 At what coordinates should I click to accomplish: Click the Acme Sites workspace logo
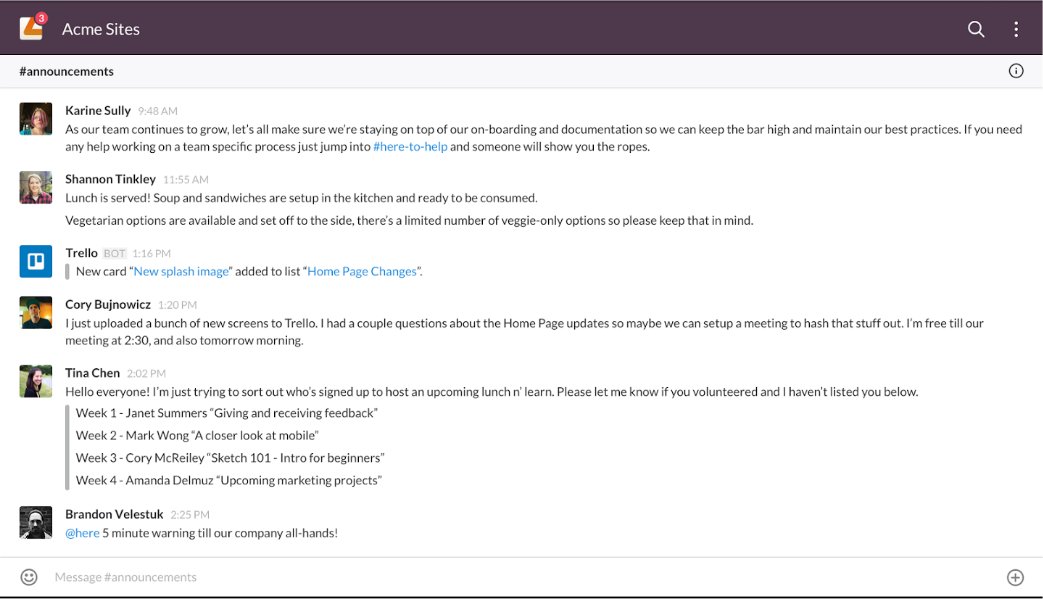tap(30, 27)
